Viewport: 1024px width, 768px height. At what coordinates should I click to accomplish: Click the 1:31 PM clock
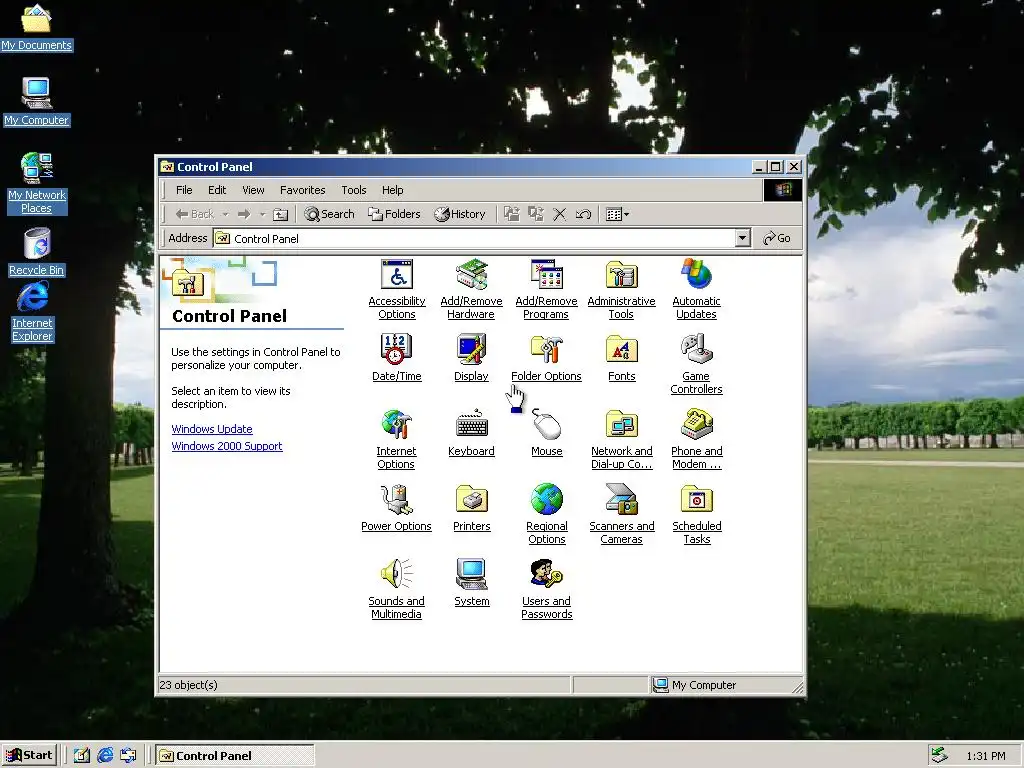pos(986,756)
